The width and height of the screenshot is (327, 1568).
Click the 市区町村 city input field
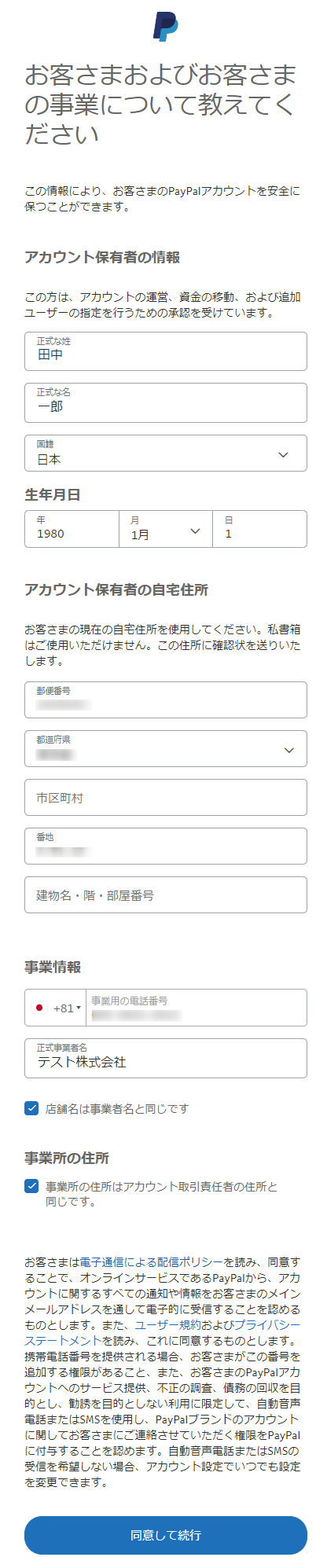point(166,798)
